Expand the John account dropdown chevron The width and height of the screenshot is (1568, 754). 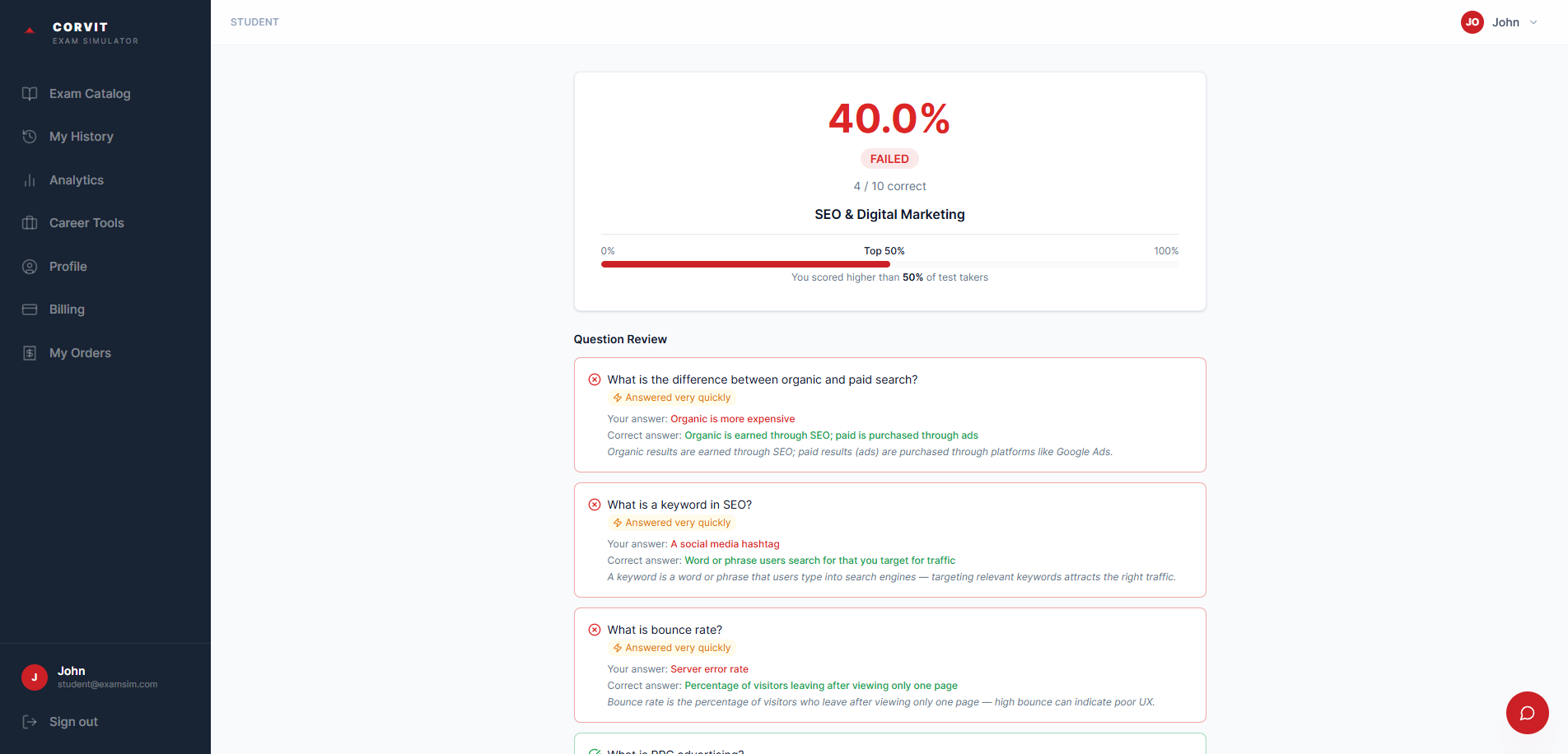(1533, 22)
